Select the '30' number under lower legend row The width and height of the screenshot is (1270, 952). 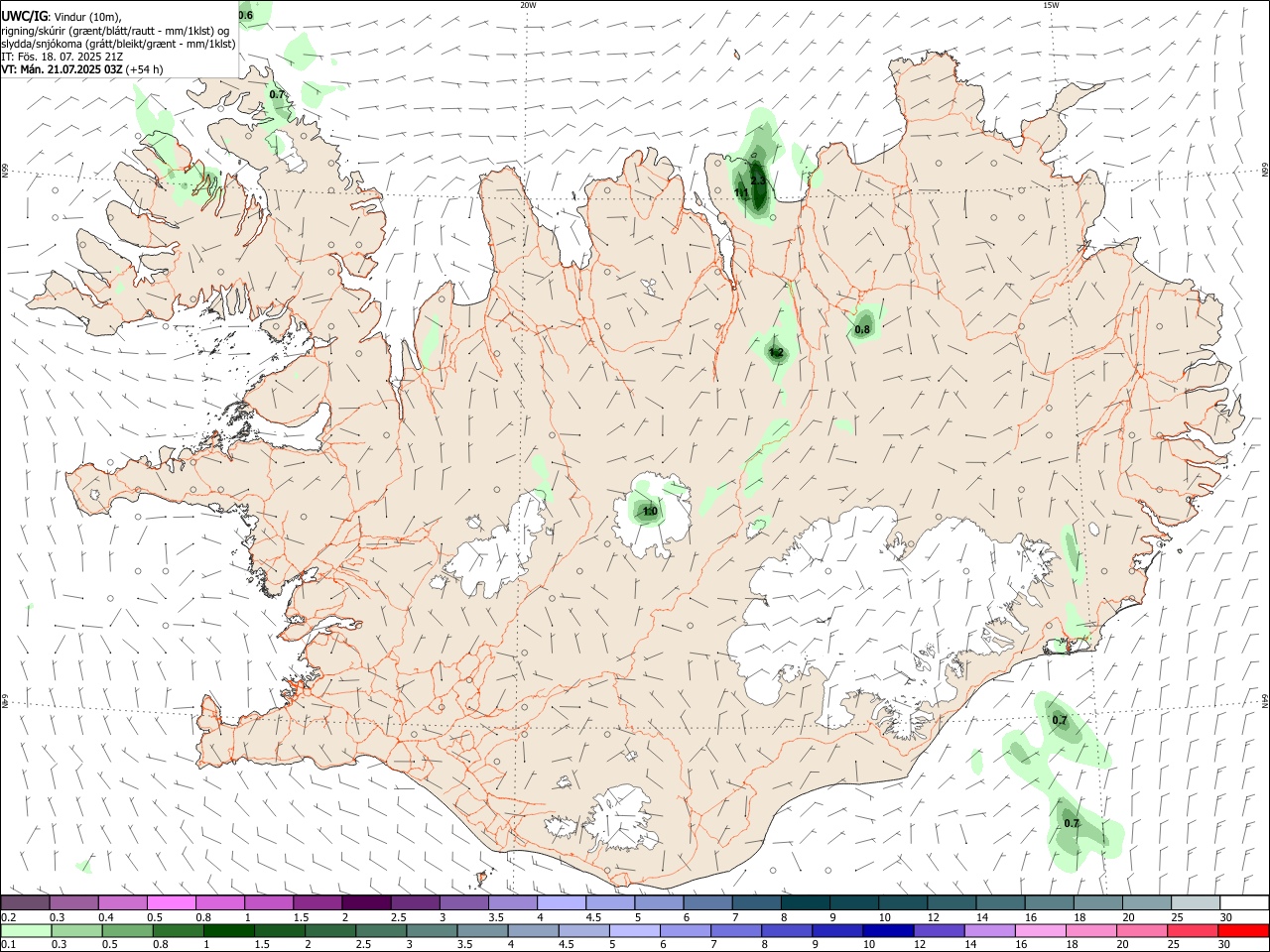click(1224, 944)
